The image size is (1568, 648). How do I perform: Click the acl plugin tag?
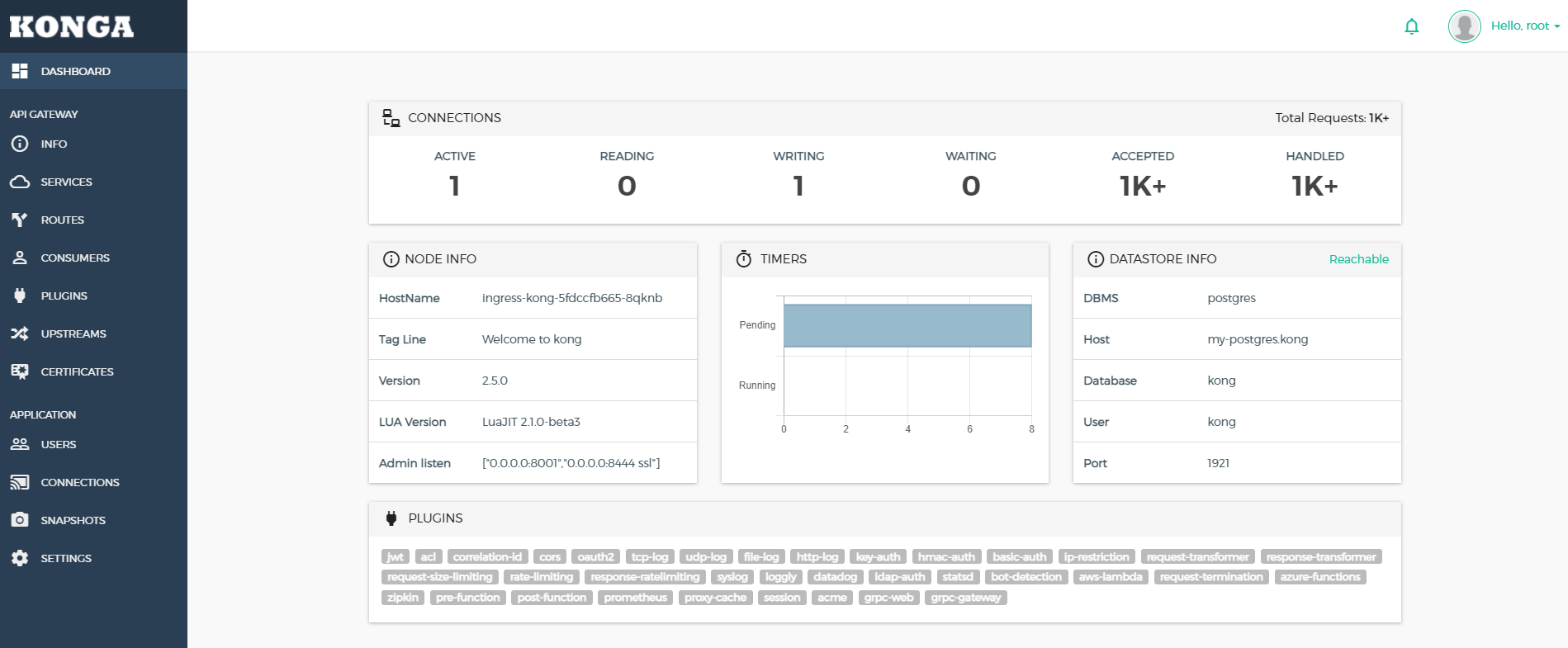pos(429,557)
